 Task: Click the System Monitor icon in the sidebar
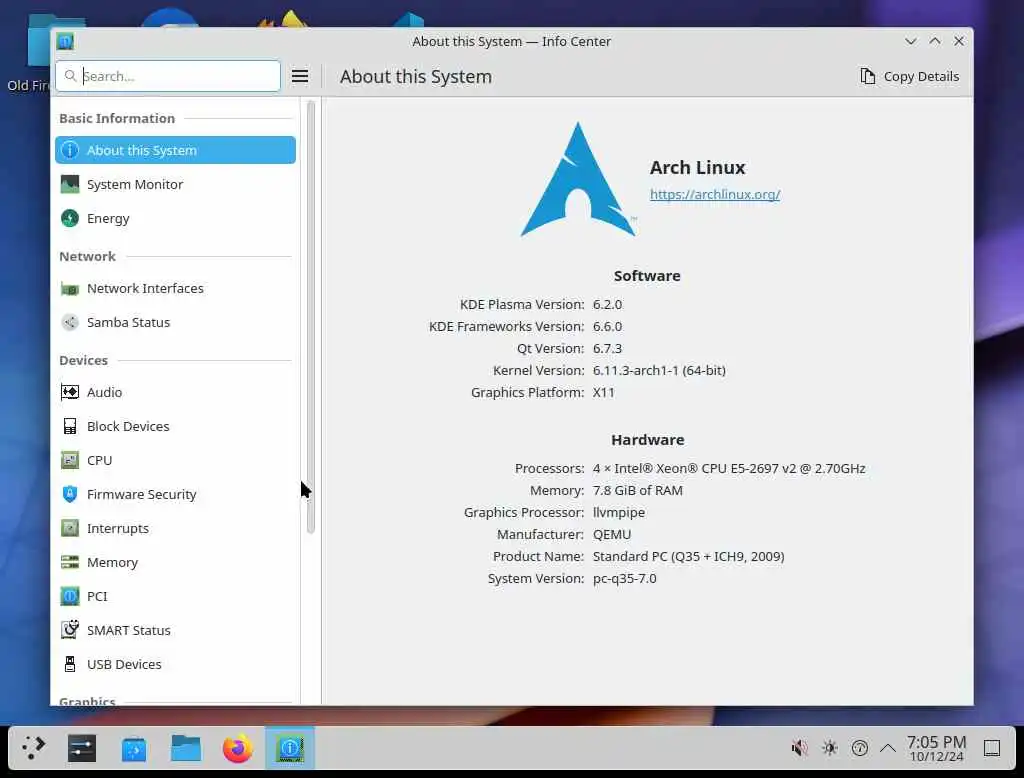click(x=70, y=184)
